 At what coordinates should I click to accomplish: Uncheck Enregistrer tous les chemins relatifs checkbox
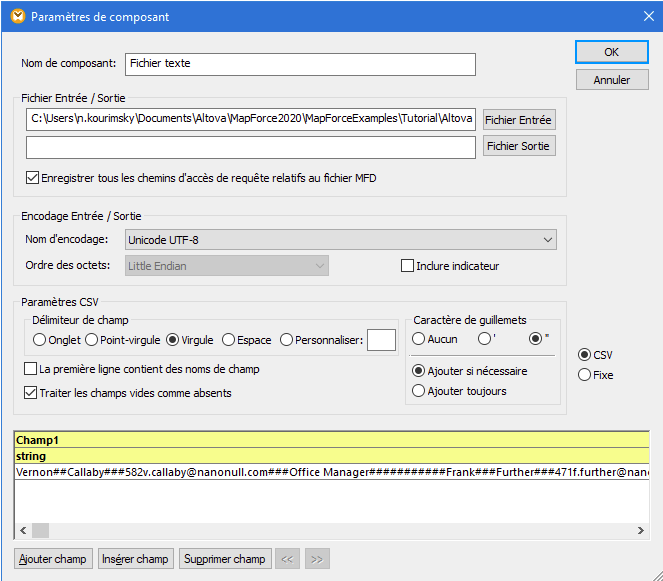pos(33,178)
